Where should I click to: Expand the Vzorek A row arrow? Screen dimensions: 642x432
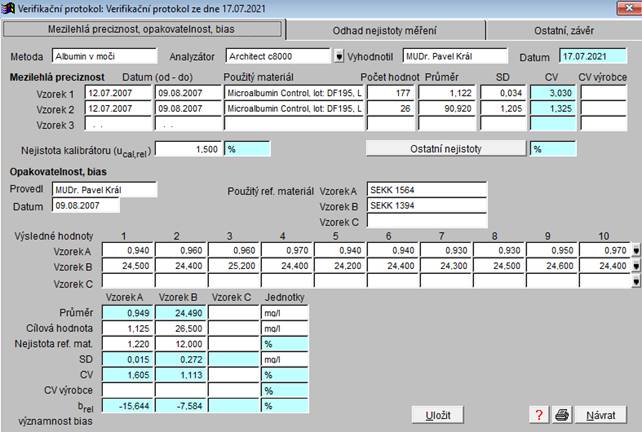coord(635,250)
